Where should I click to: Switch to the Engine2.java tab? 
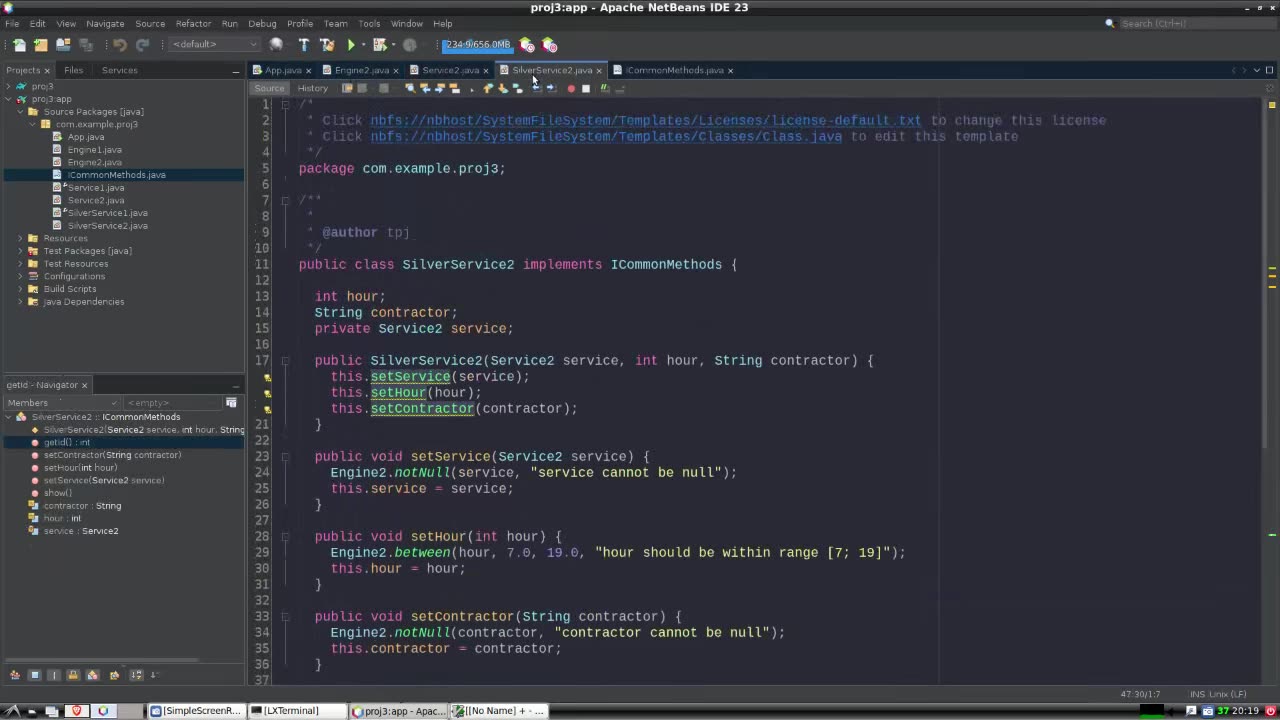pos(362,70)
